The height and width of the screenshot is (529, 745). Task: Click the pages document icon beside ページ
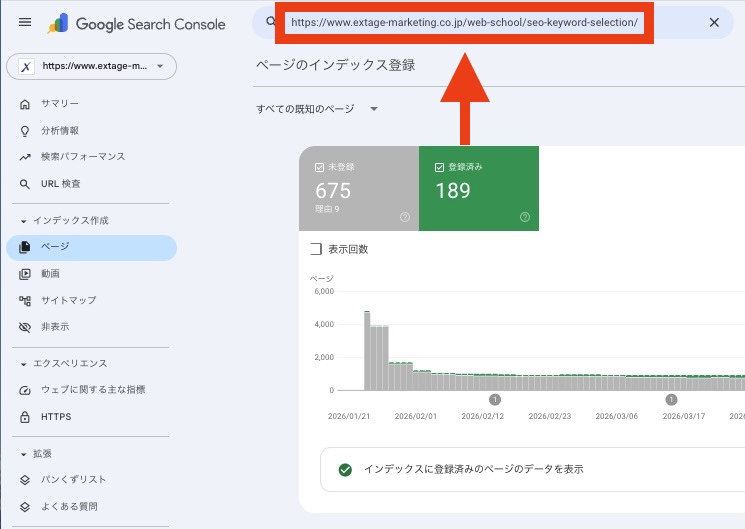25,247
